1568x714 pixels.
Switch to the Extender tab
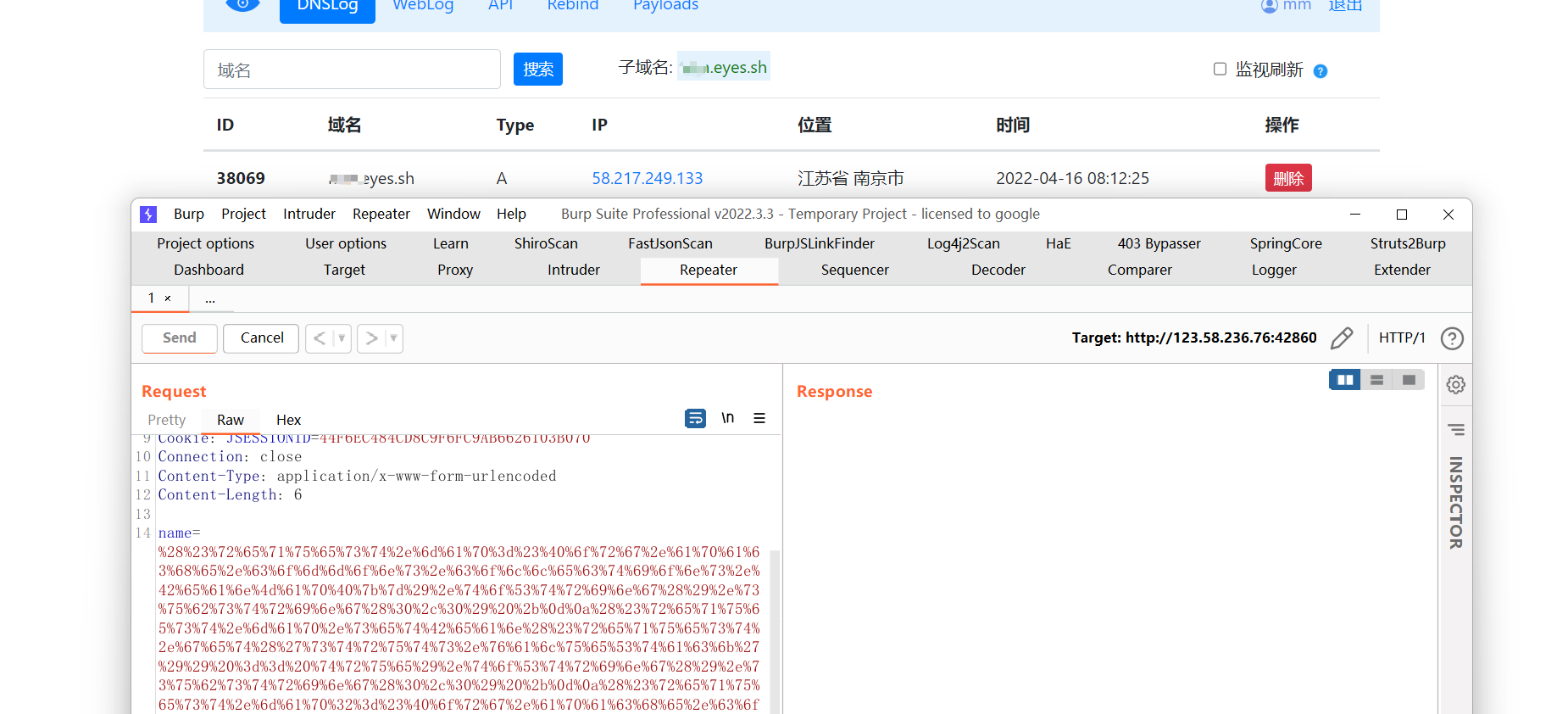click(1402, 270)
